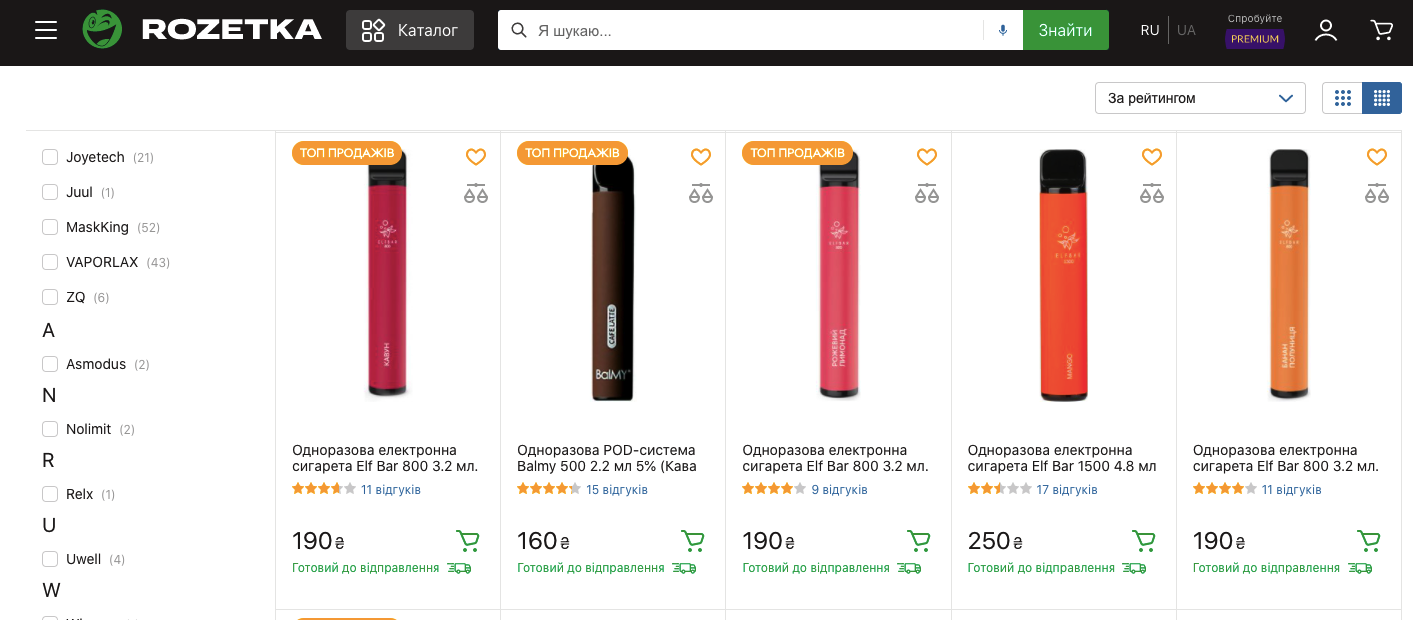Screen dimensions: 1413x620
Task: Open the За рейтингом sort dropdown
Action: (x=1200, y=98)
